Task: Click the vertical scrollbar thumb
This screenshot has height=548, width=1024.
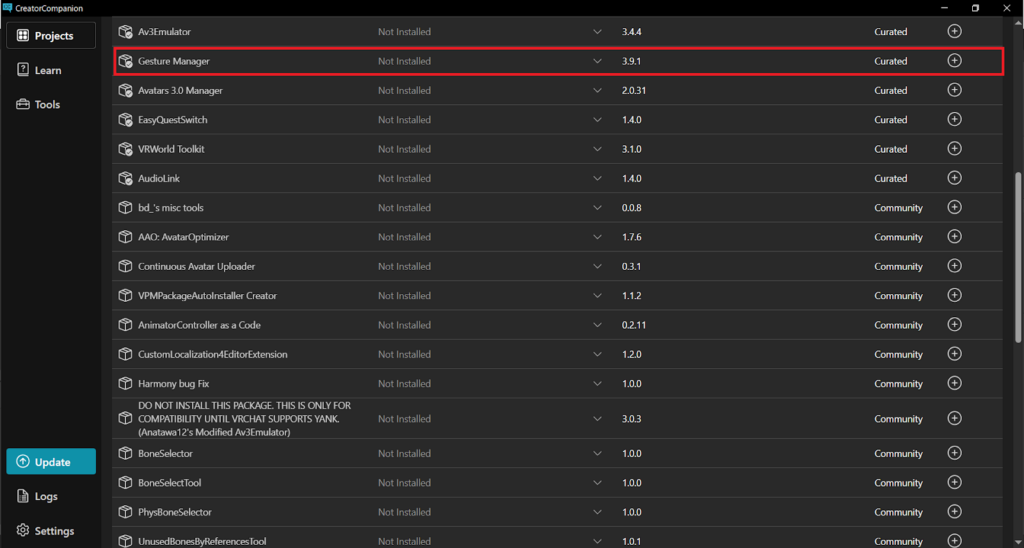Action: tap(1018, 257)
